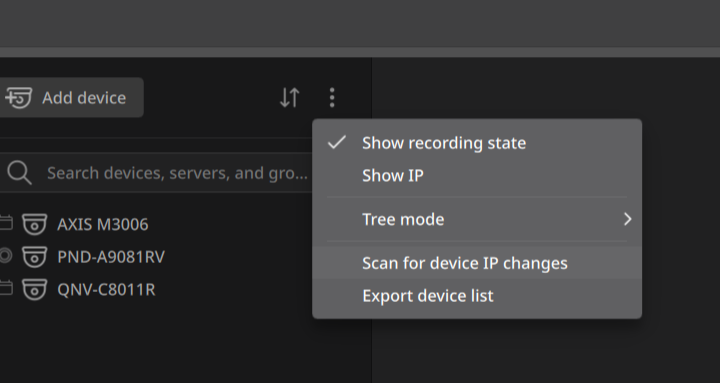
Task: Click the dome camera icon for PND-A9081RV
Action: click(x=35, y=257)
